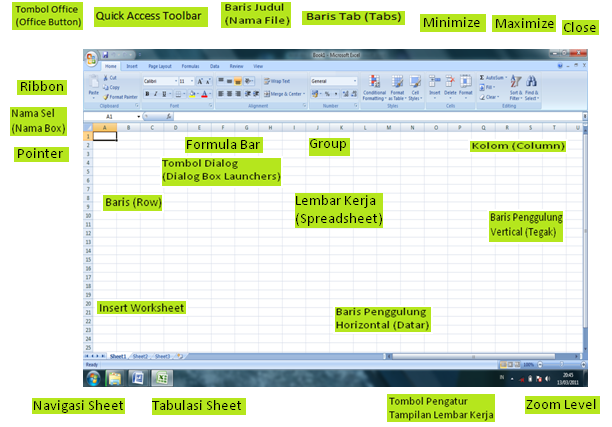Click the zoom level slider in status bar

560,365
